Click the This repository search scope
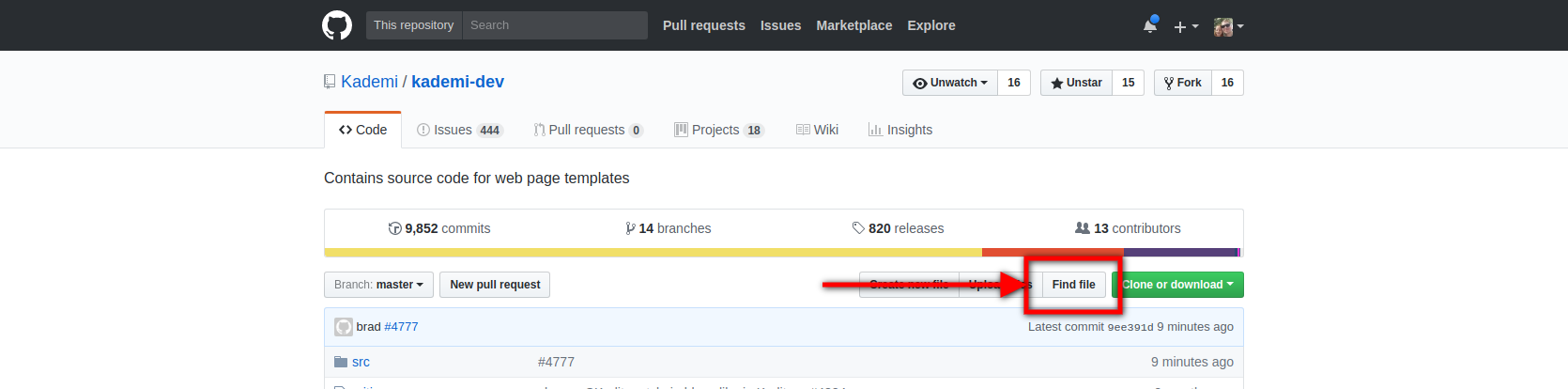This screenshot has width=1568, height=389. [413, 25]
